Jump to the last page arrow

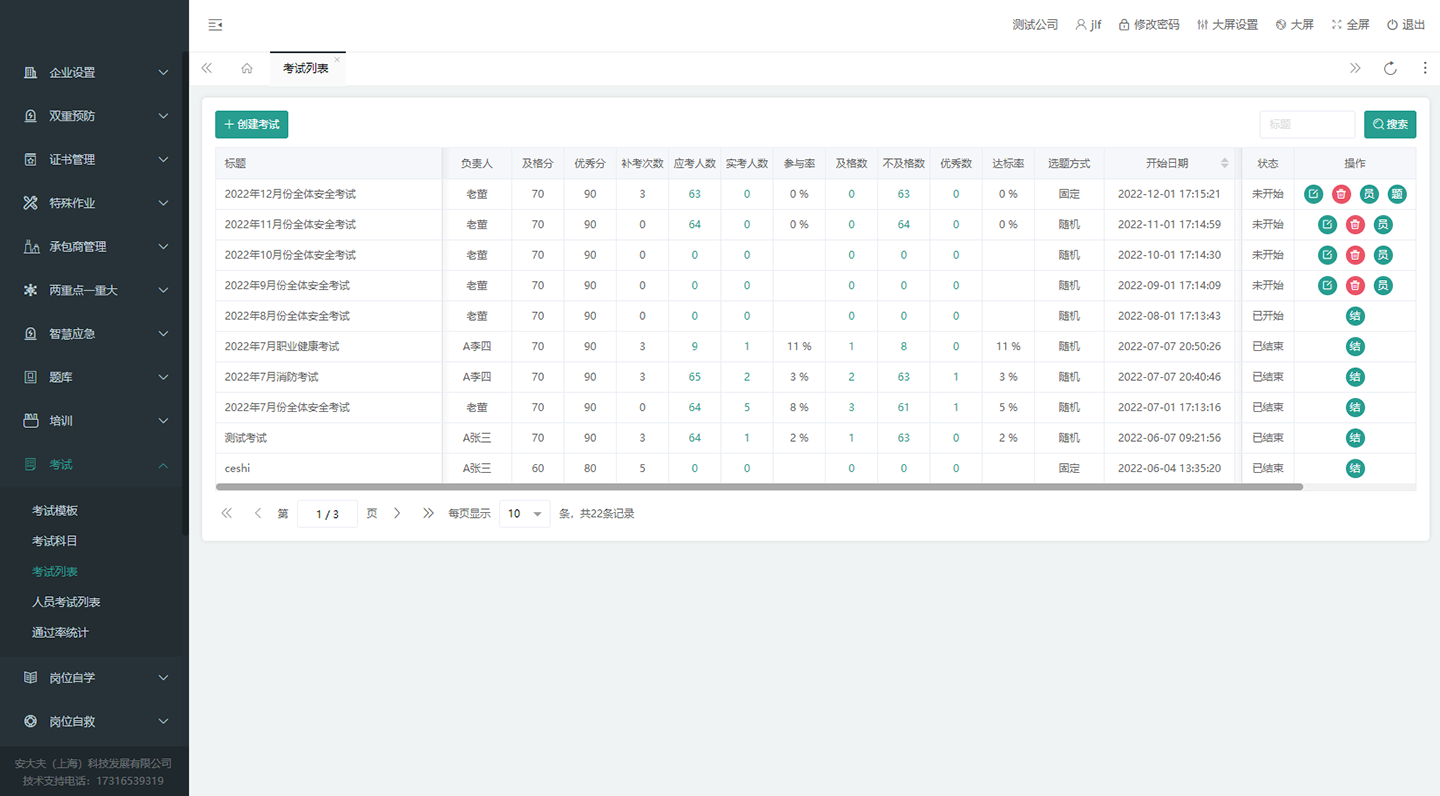(x=428, y=513)
